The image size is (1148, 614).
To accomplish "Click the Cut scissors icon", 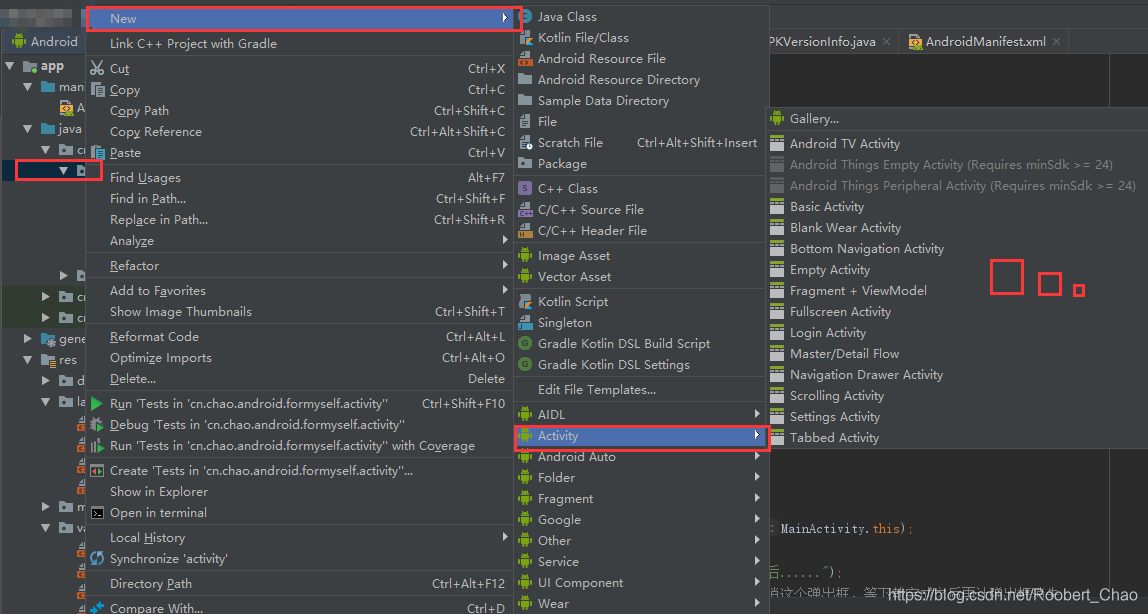I will tap(97, 69).
